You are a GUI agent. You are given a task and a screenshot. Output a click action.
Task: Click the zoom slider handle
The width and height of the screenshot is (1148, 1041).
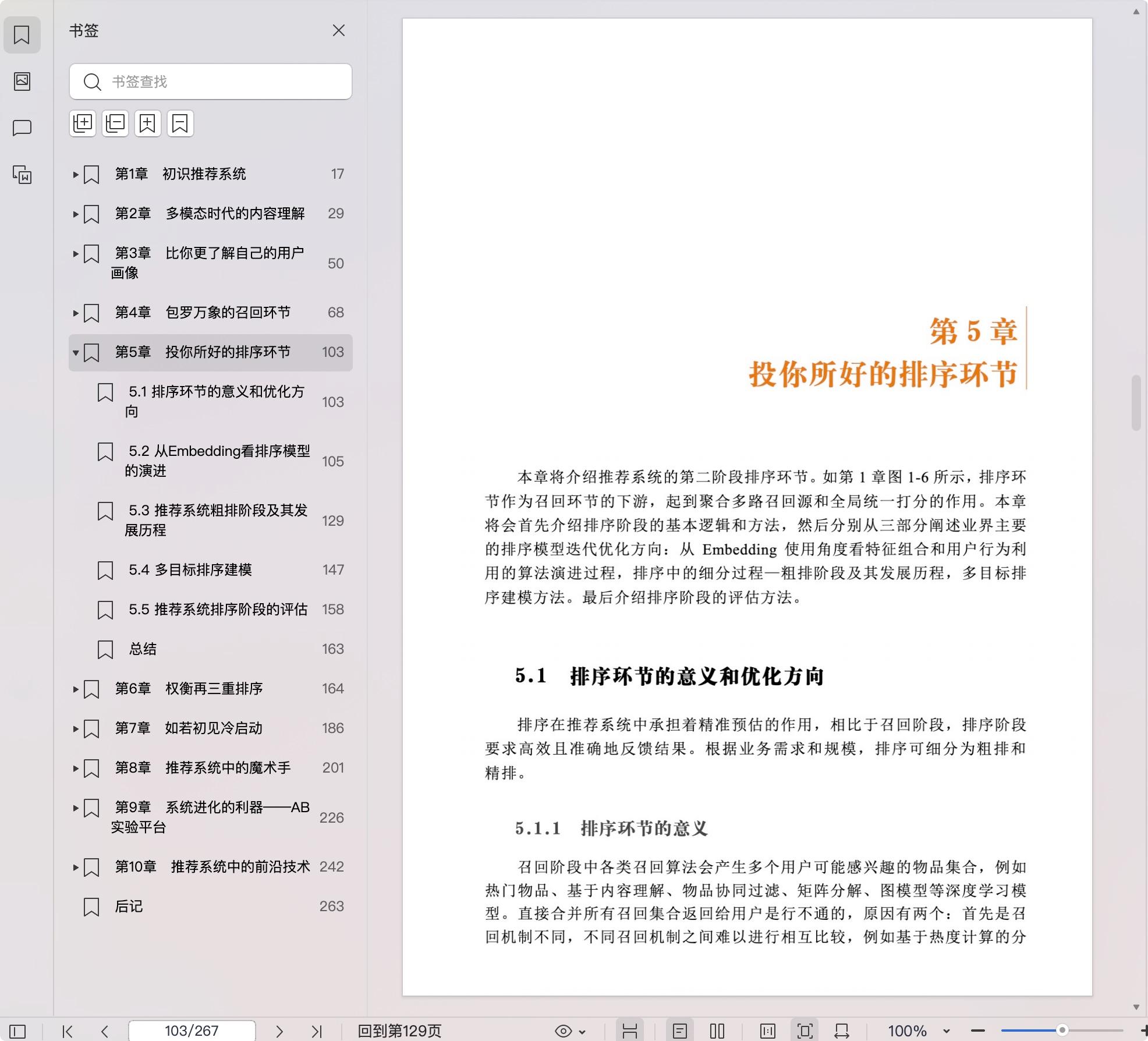pos(1062,1031)
